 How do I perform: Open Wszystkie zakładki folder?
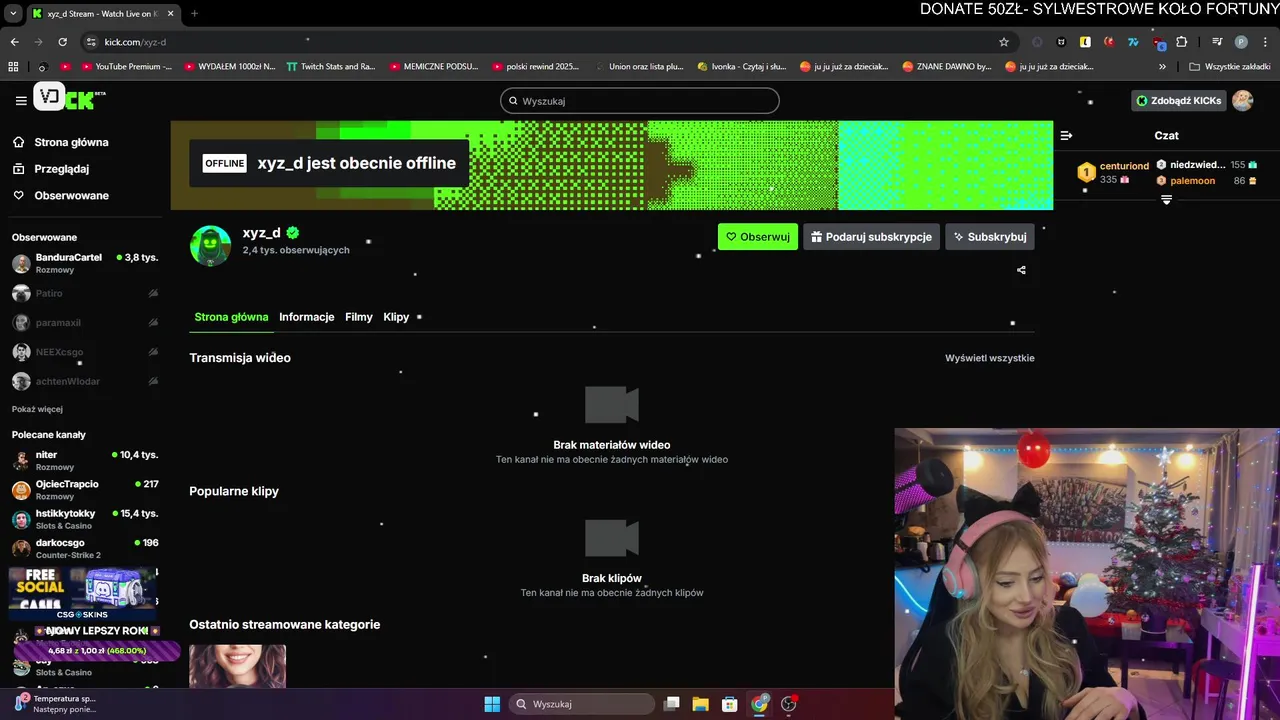tap(1229, 67)
